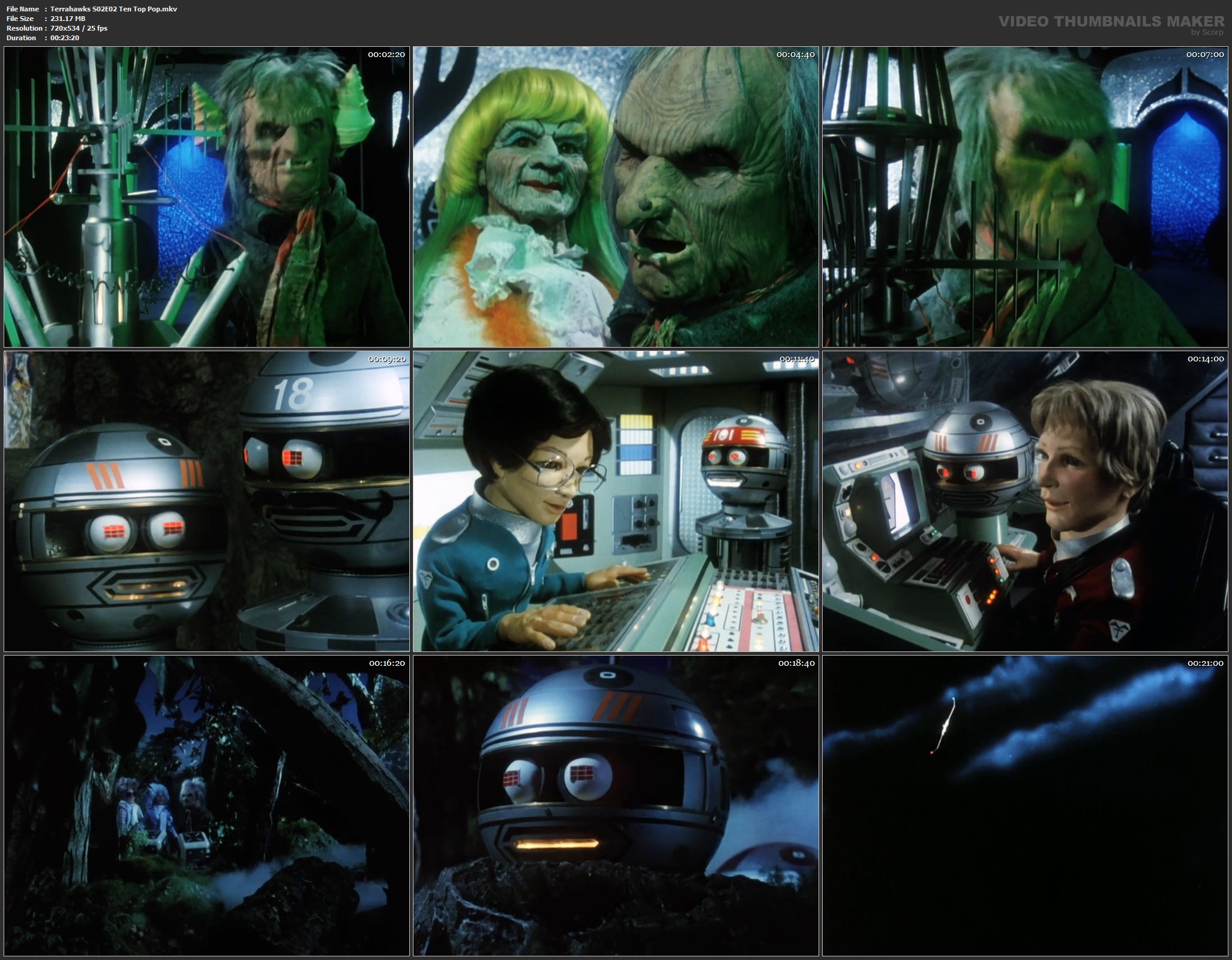
Task: Click the file size 231.17 MB value
Action: point(68,19)
